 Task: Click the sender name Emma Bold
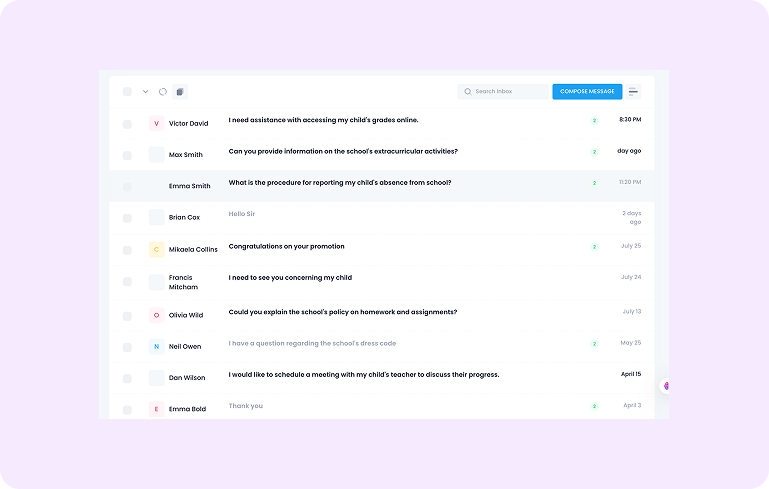tap(187, 409)
